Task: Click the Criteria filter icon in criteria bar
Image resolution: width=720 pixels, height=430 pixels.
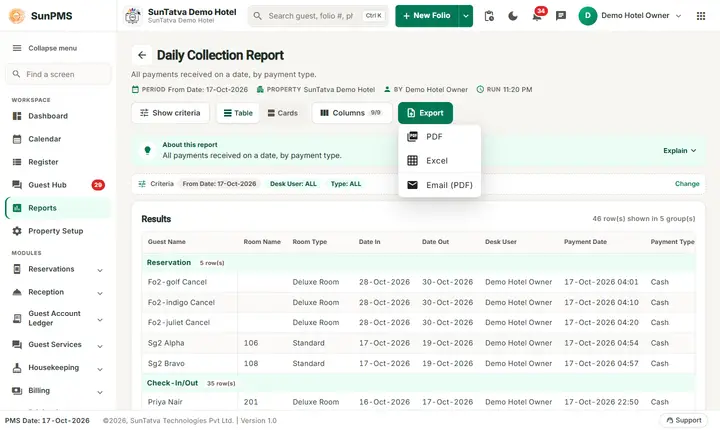Action: point(142,184)
